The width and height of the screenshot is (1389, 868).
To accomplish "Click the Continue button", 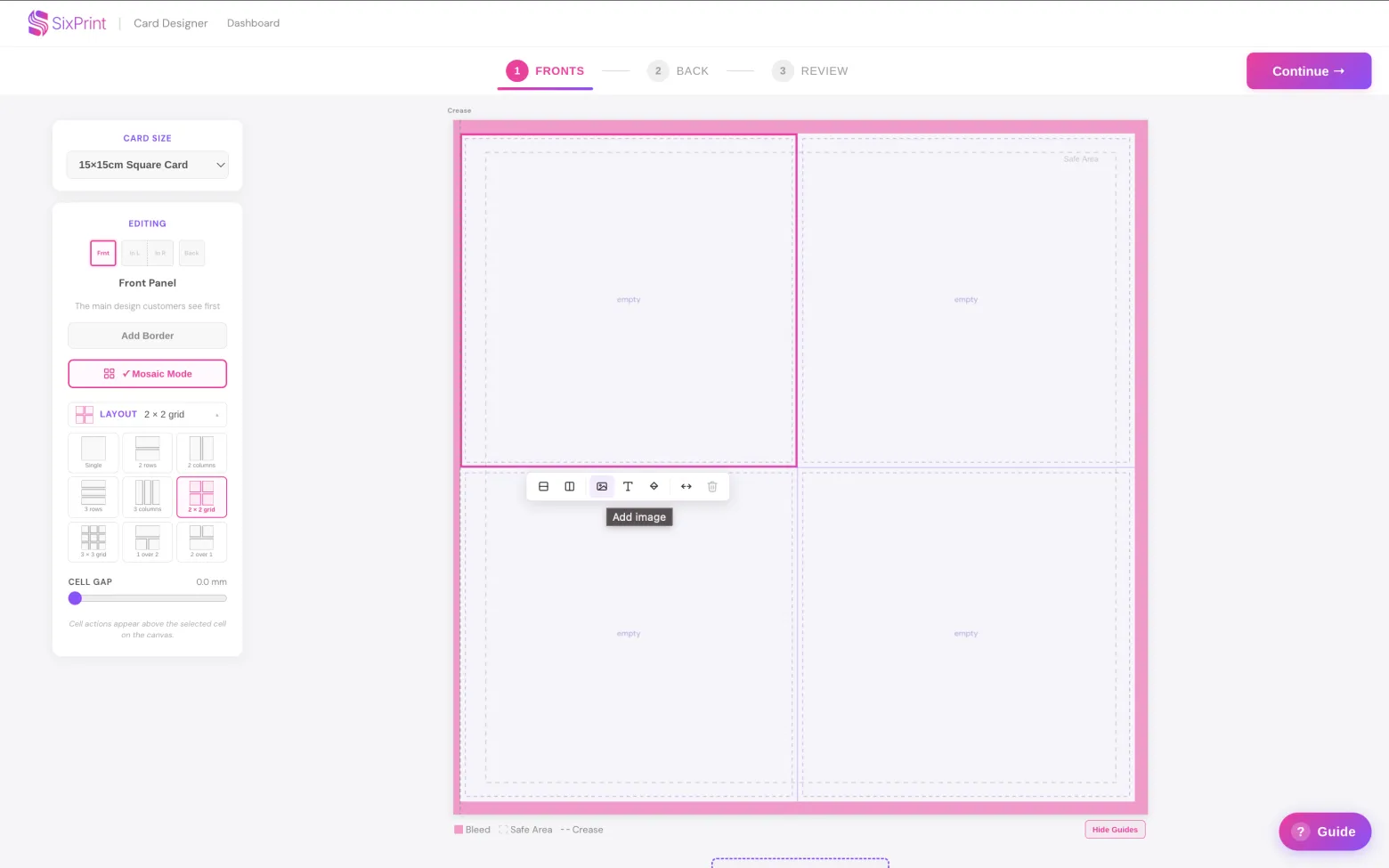I will coord(1309,71).
